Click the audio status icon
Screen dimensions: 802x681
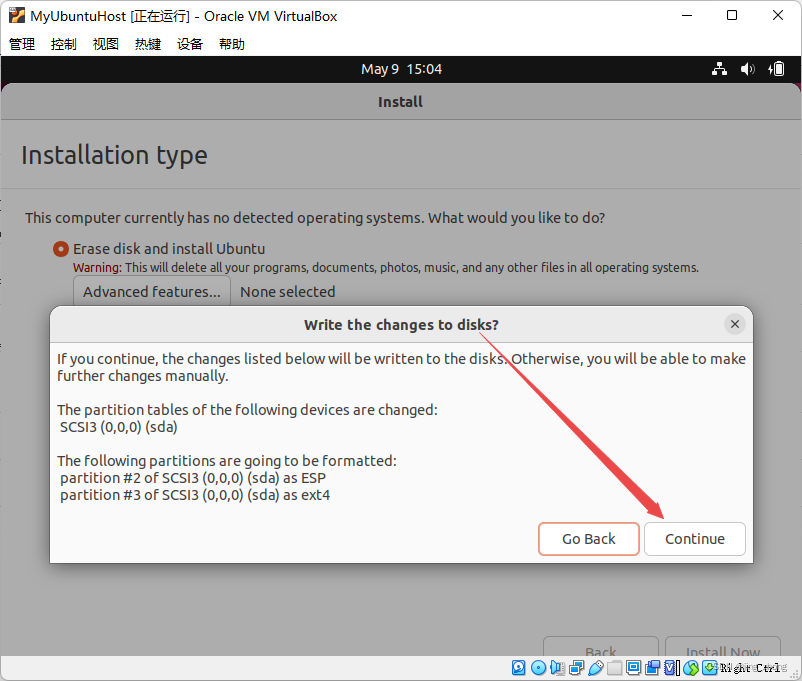click(x=557, y=668)
